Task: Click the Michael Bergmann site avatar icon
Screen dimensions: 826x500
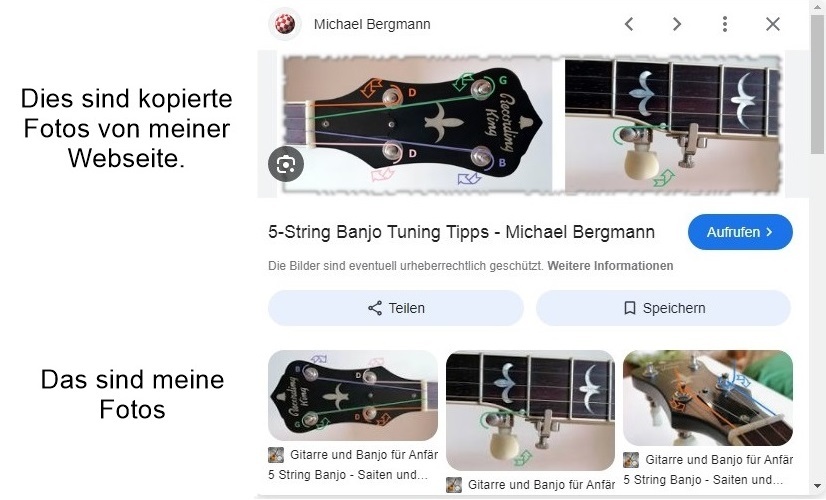Action: point(285,24)
